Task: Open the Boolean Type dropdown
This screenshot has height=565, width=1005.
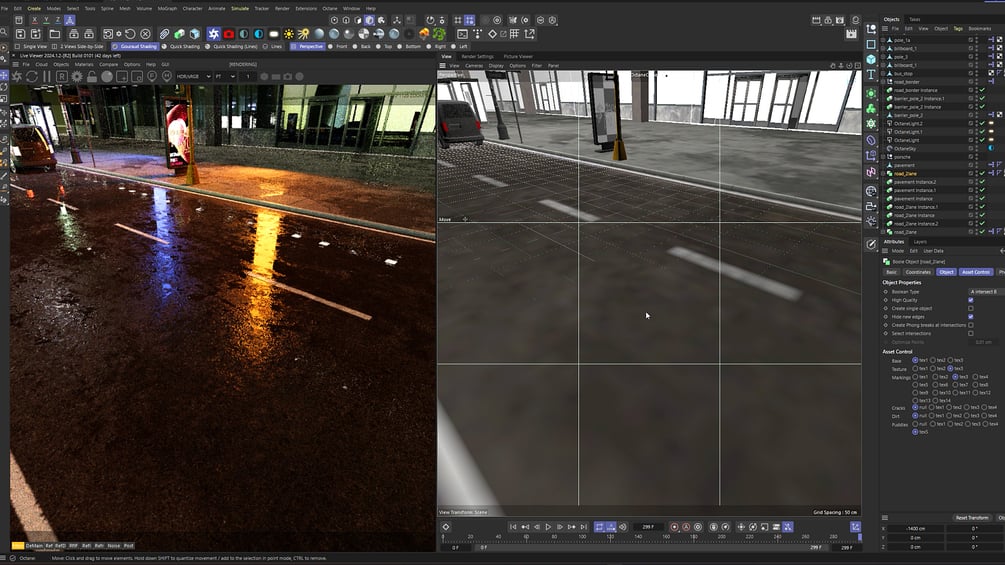Action: [985, 291]
